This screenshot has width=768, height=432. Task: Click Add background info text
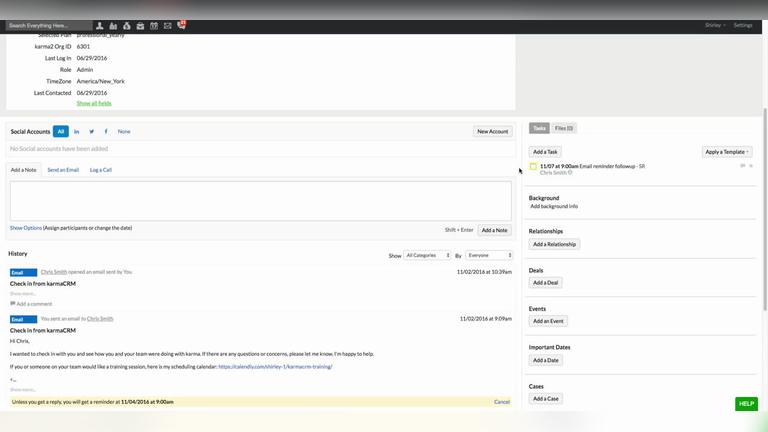(554, 206)
